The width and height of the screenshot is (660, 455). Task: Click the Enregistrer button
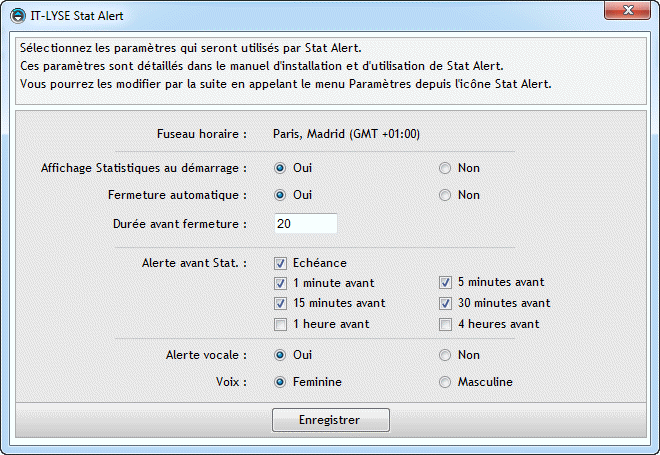[331, 420]
